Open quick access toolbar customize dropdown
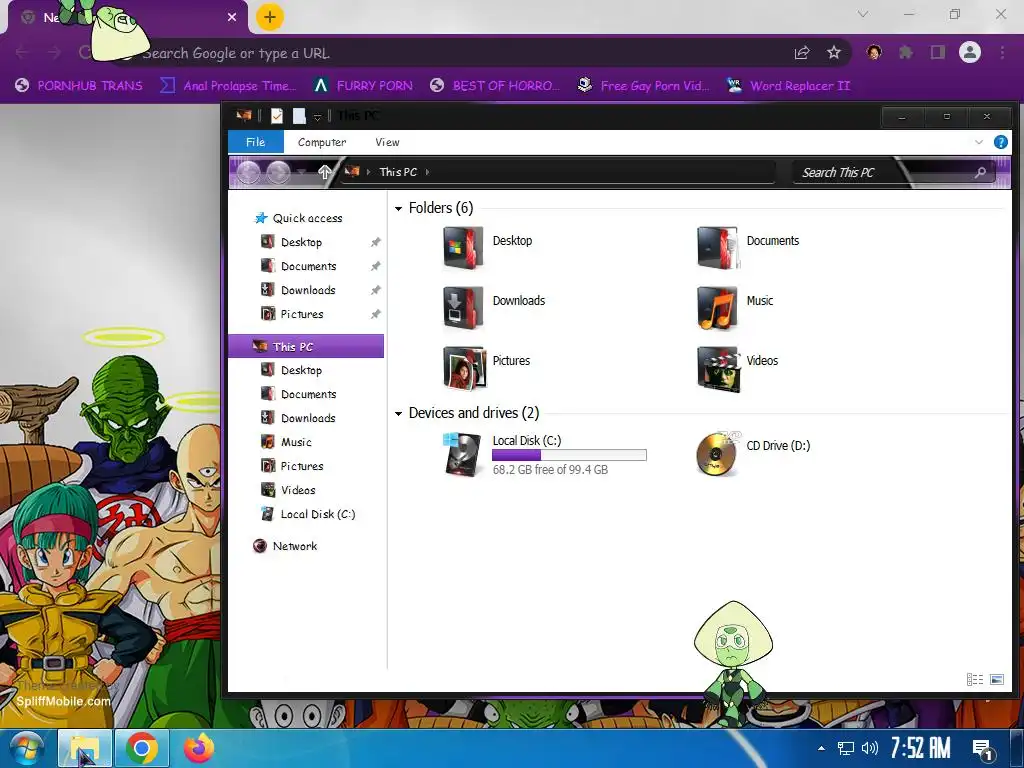The height and width of the screenshot is (768, 1024). coord(317,117)
